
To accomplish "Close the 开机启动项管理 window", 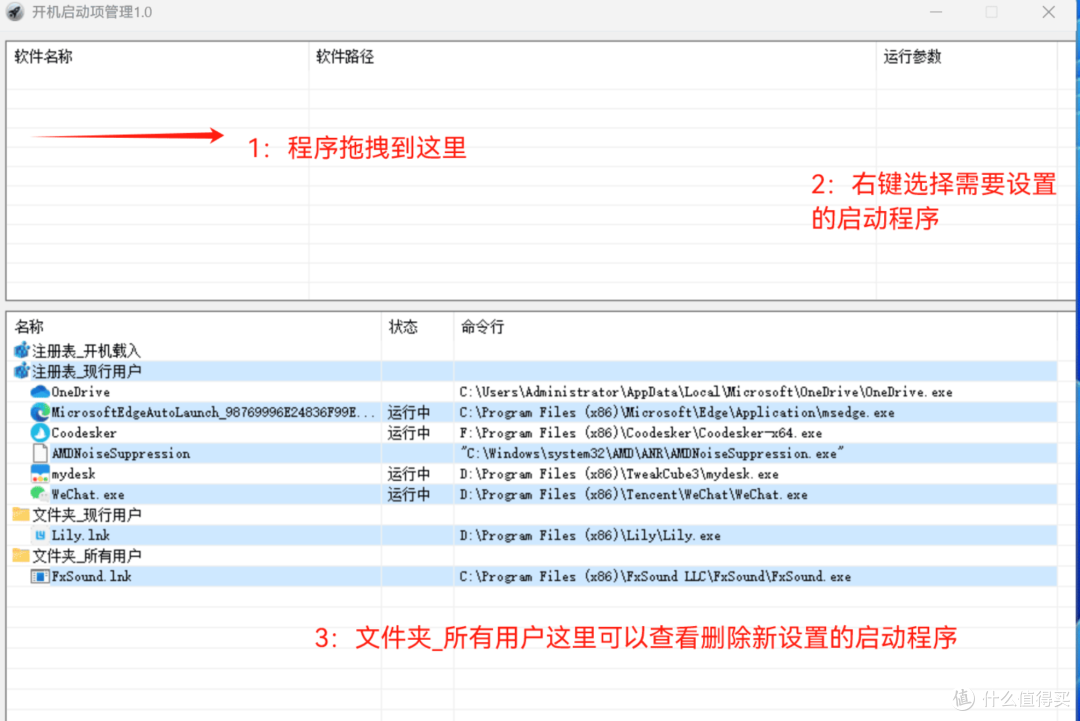I will (1048, 12).
